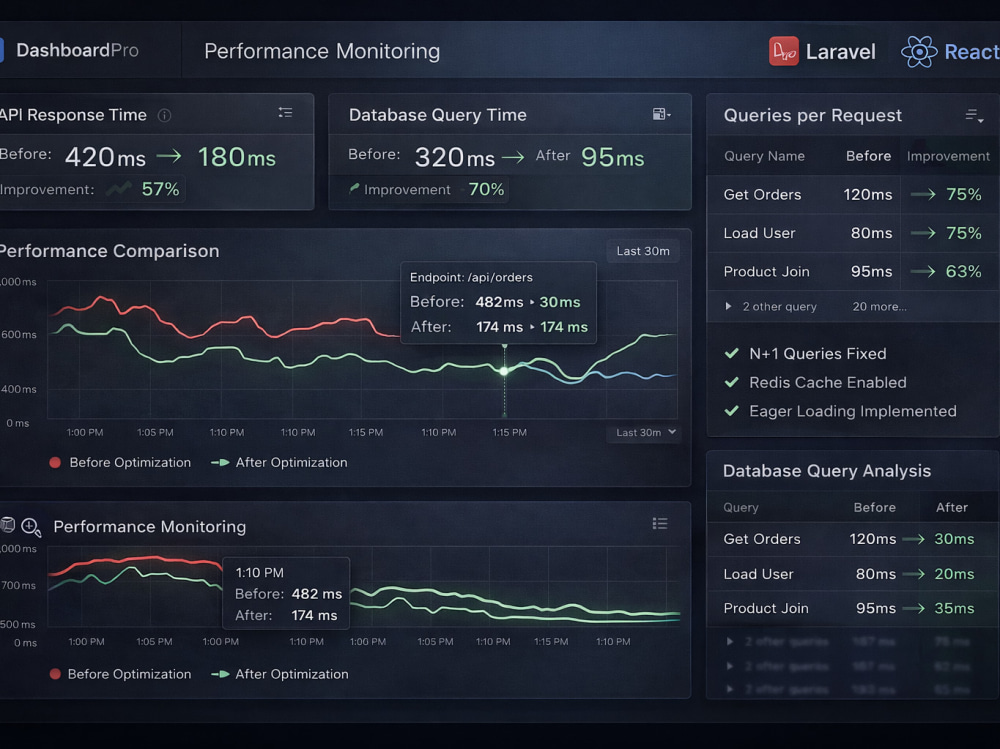Click the 1:10 PM tooltip in lower chart

(286, 593)
